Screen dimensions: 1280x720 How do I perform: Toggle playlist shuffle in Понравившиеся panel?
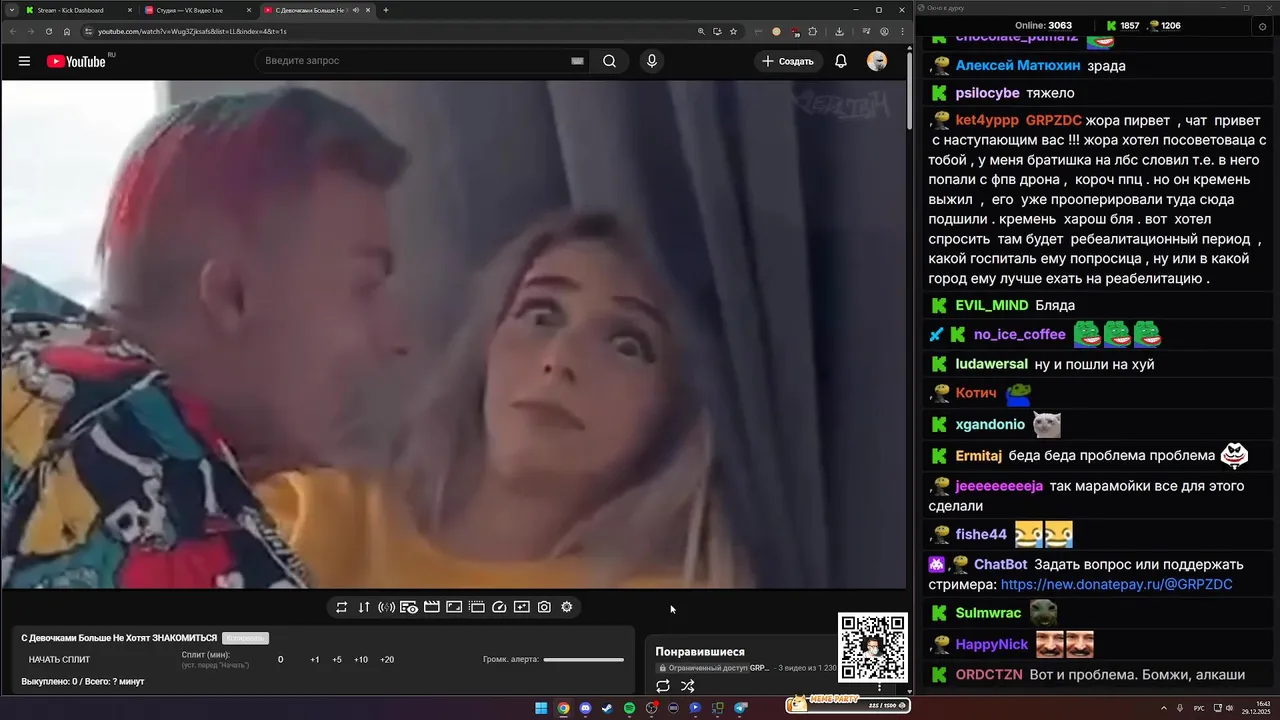688,686
